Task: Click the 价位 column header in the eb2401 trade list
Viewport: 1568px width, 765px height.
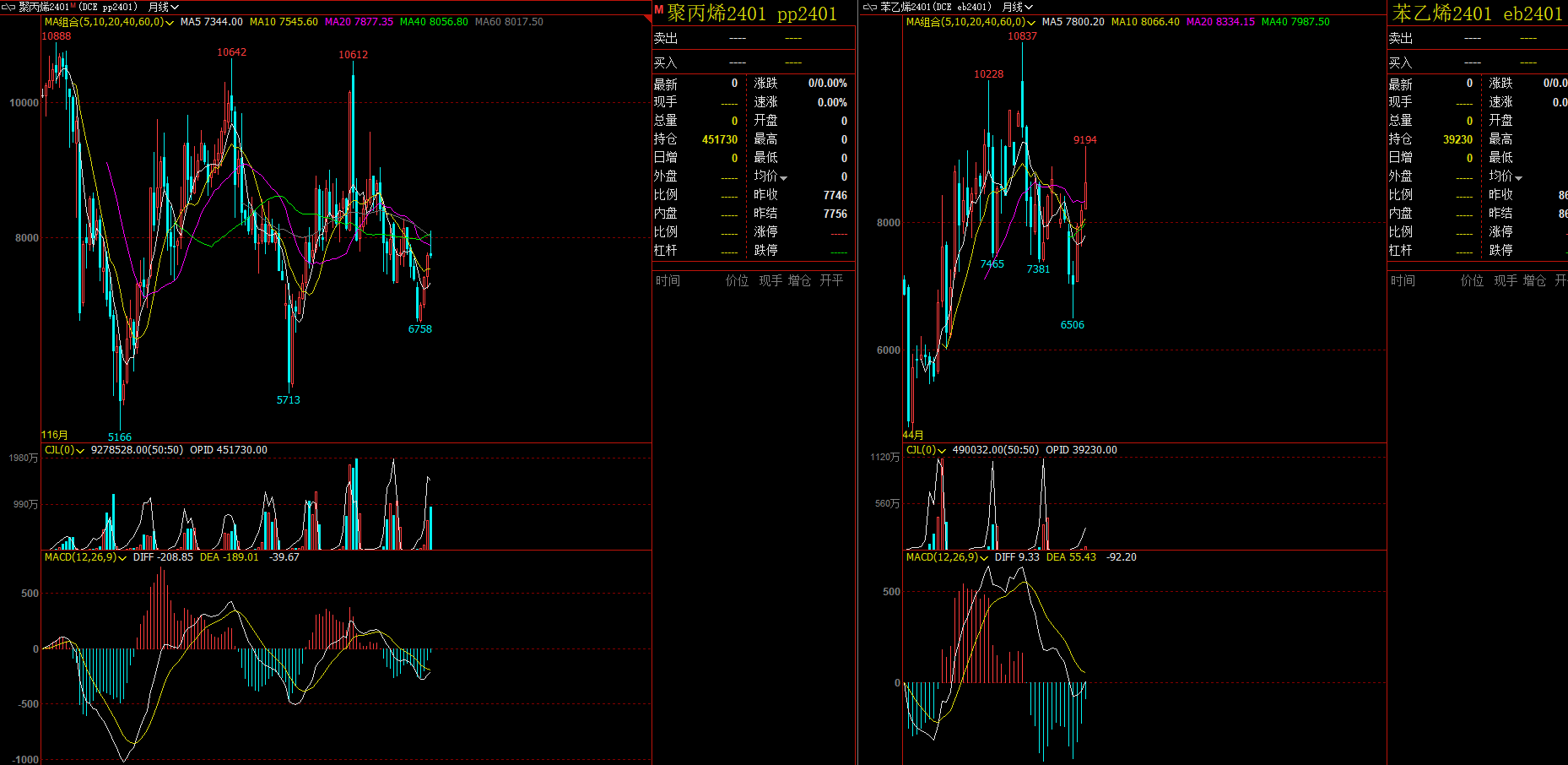Action: click(1472, 280)
